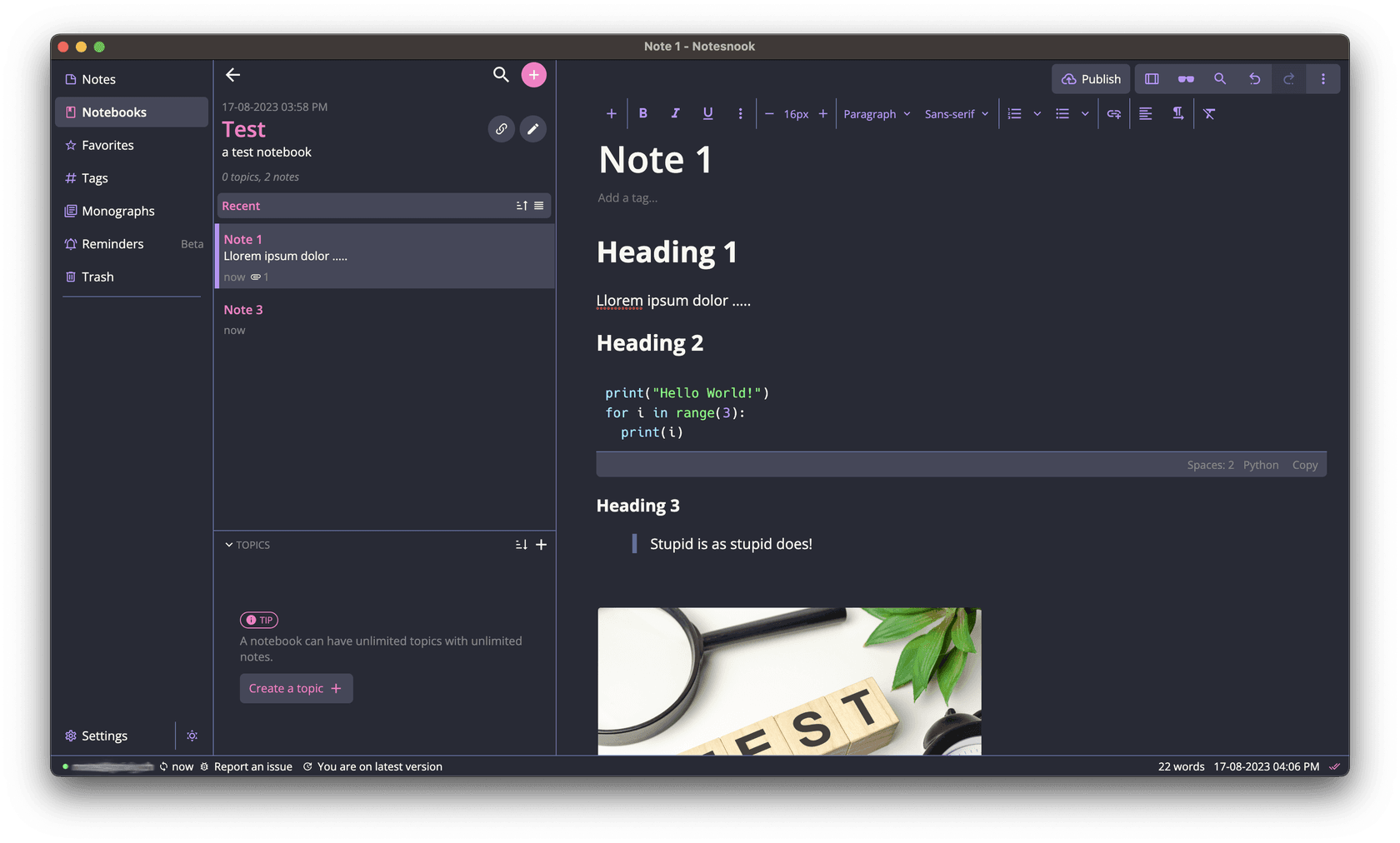Insert a bullet list

[x=1062, y=114]
